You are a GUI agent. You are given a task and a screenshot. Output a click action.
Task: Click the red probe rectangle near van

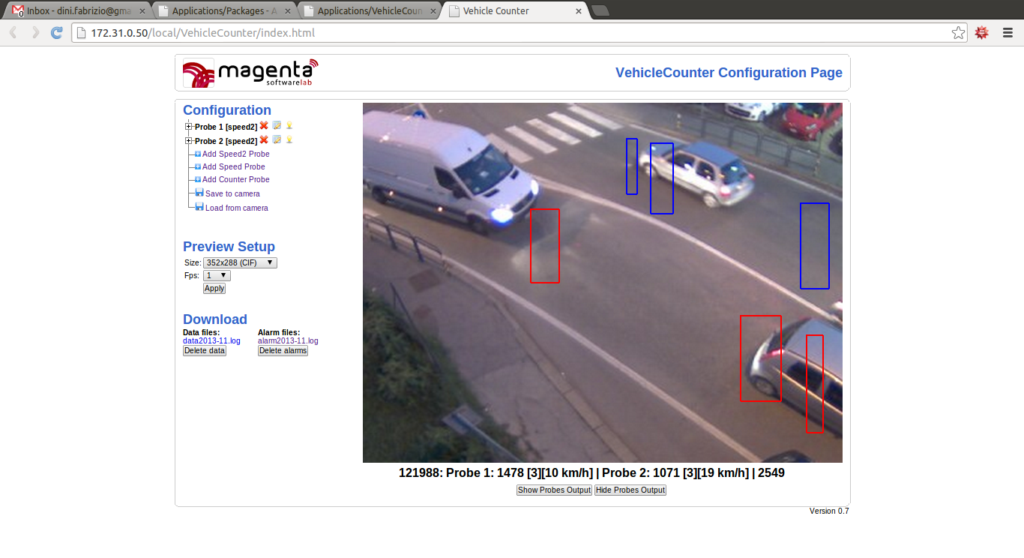(x=545, y=246)
